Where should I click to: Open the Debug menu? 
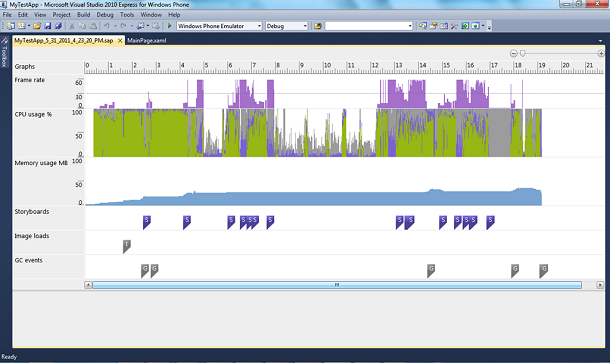click(x=105, y=15)
